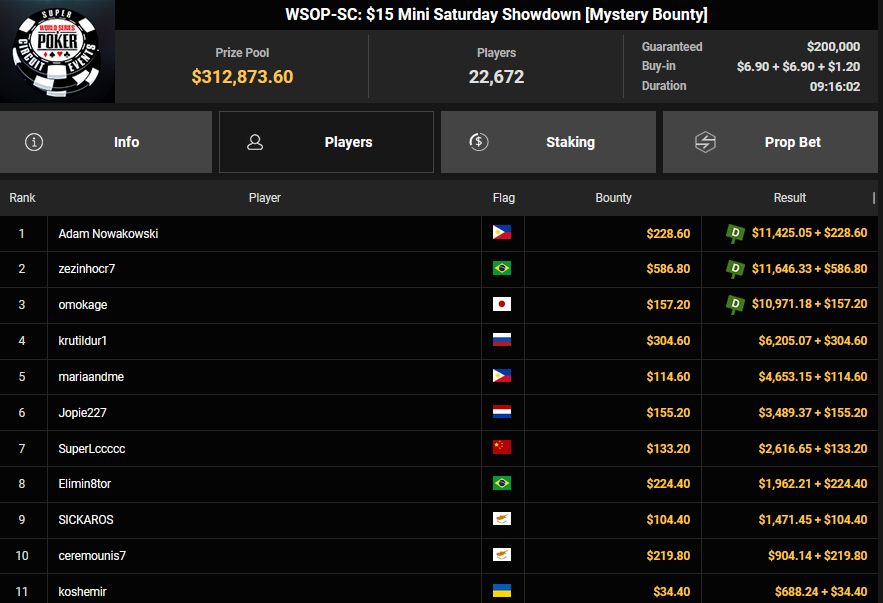Click the WSOP Super Circuit Events logo
The image size is (883, 603).
(x=57, y=52)
